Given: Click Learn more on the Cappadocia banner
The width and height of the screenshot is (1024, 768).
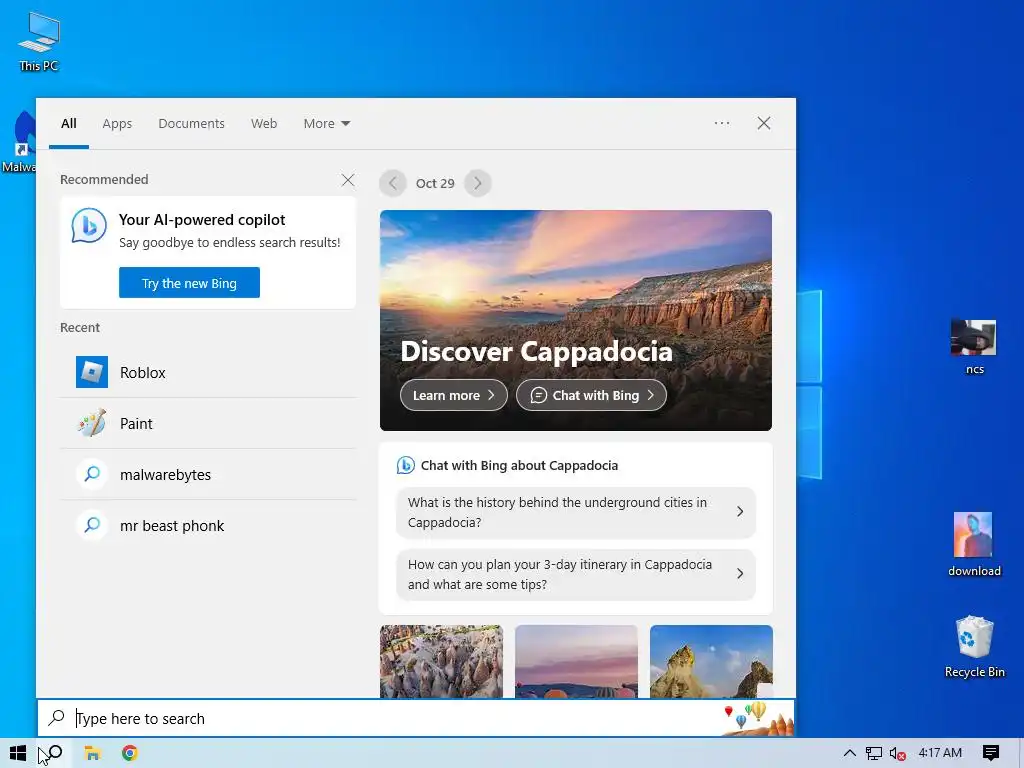Looking at the screenshot, I should pos(454,395).
